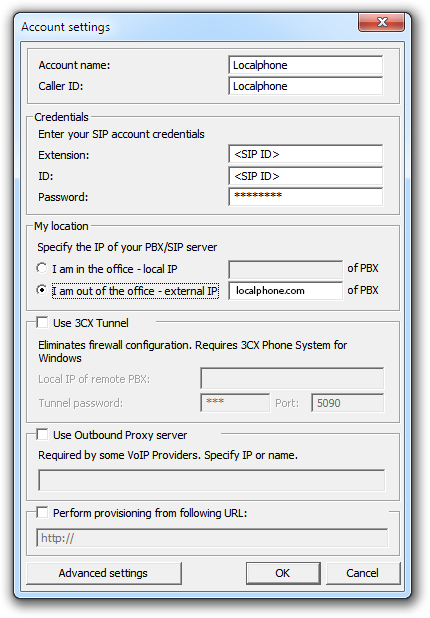
Task: Select 'I am in the office' radio button
Action: coord(42,268)
